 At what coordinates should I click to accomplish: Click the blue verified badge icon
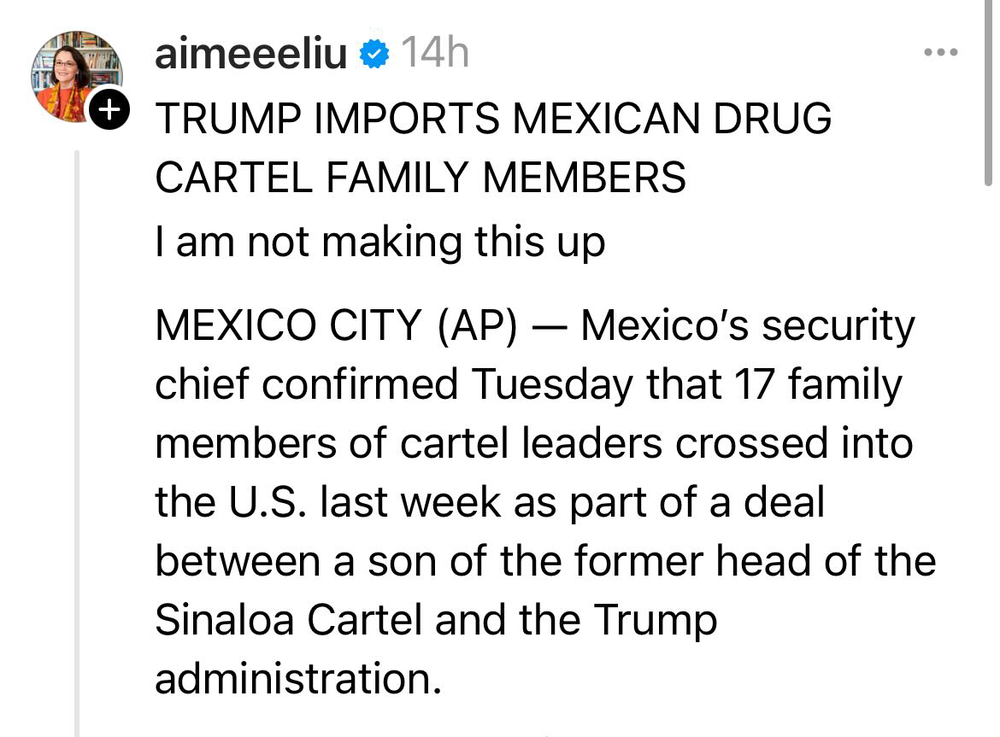(374, 54)
